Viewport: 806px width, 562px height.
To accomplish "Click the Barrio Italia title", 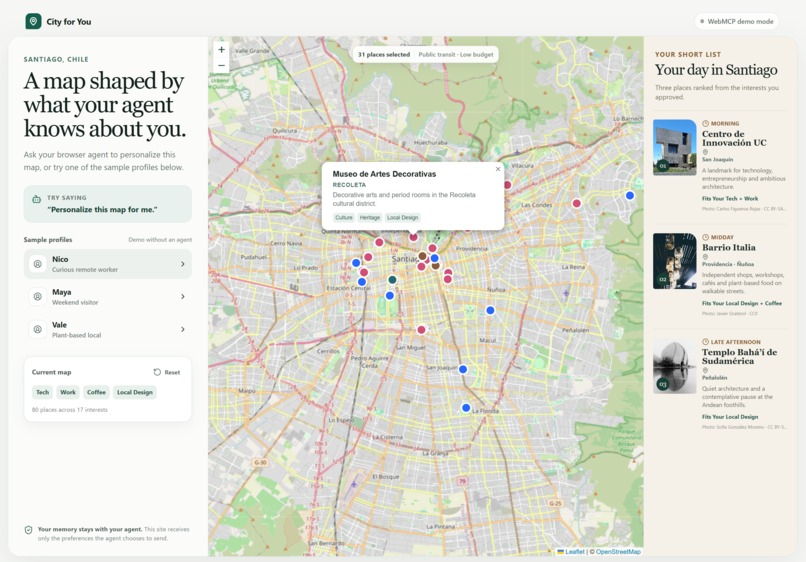I will click(x=729, y=247).
